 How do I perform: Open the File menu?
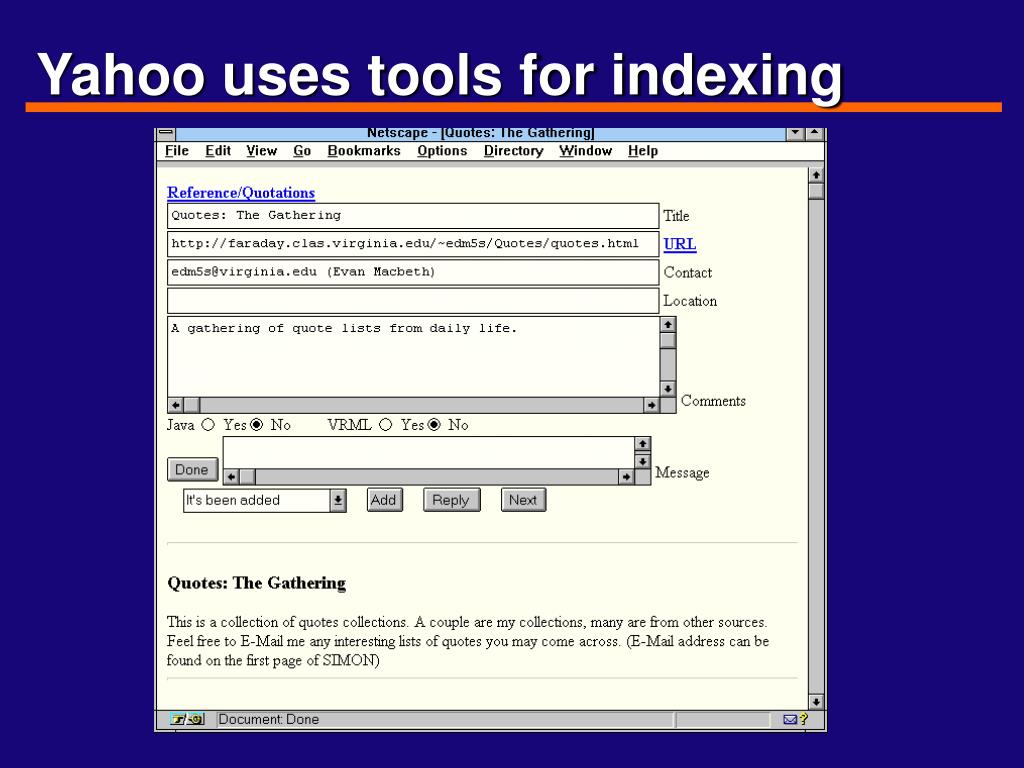coord(176,151)
